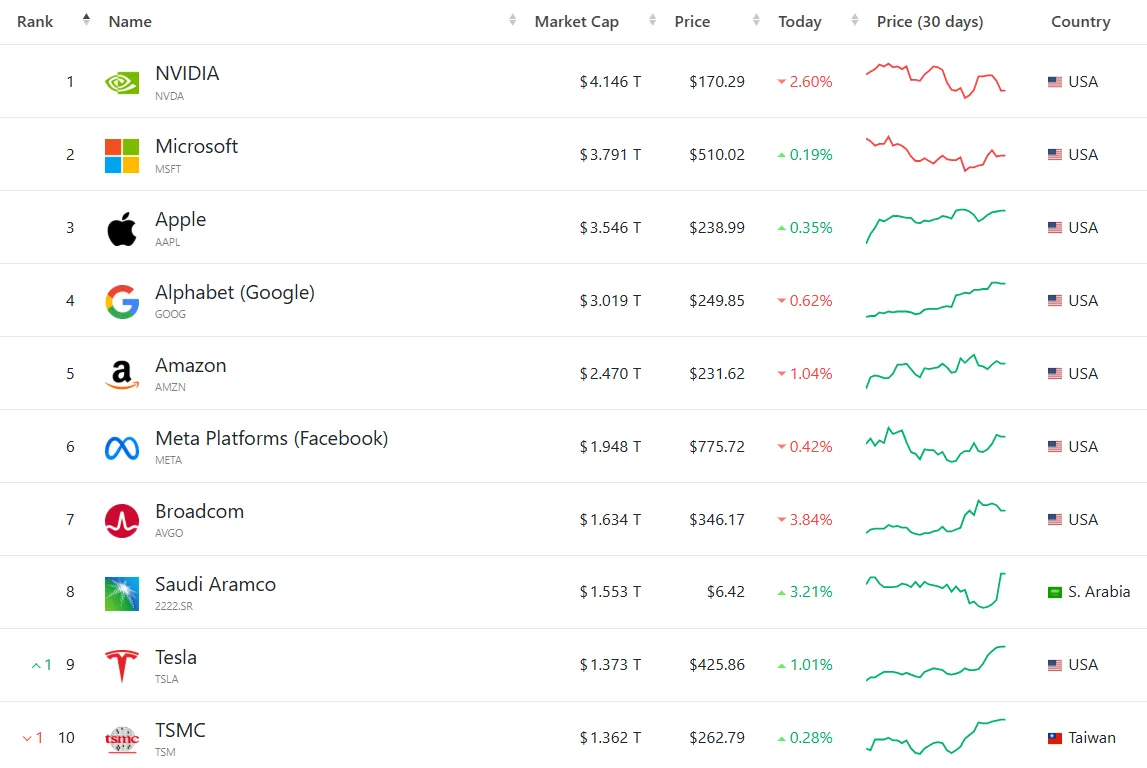Viewport: 1147px width, 768px height.
Task: Click the Price column header
Action: pos(692,22)
